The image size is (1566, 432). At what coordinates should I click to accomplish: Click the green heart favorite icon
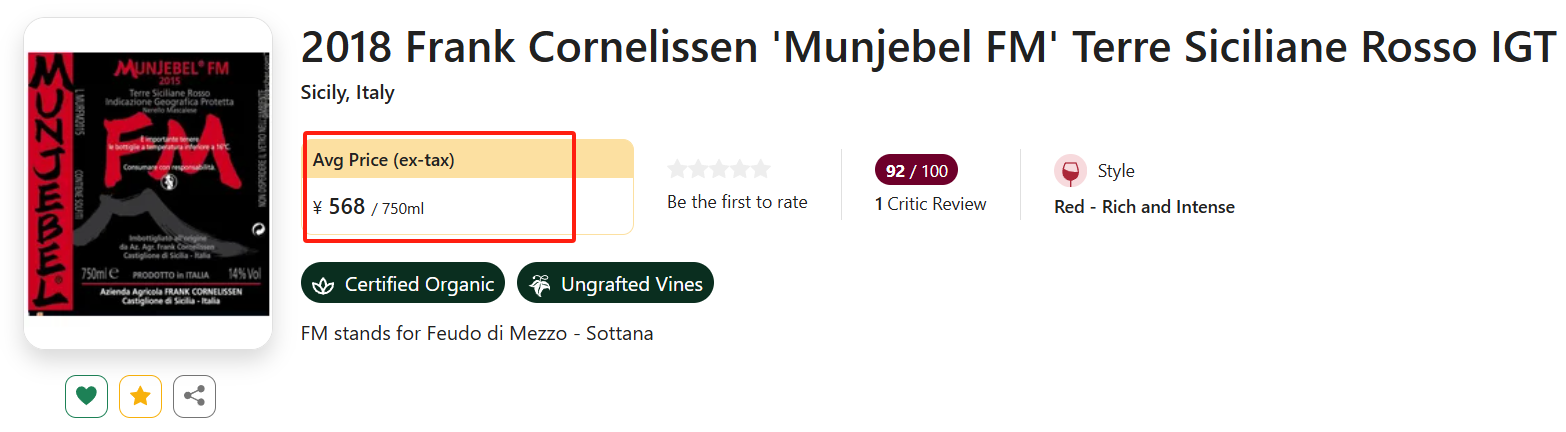[x=86, y=396]
